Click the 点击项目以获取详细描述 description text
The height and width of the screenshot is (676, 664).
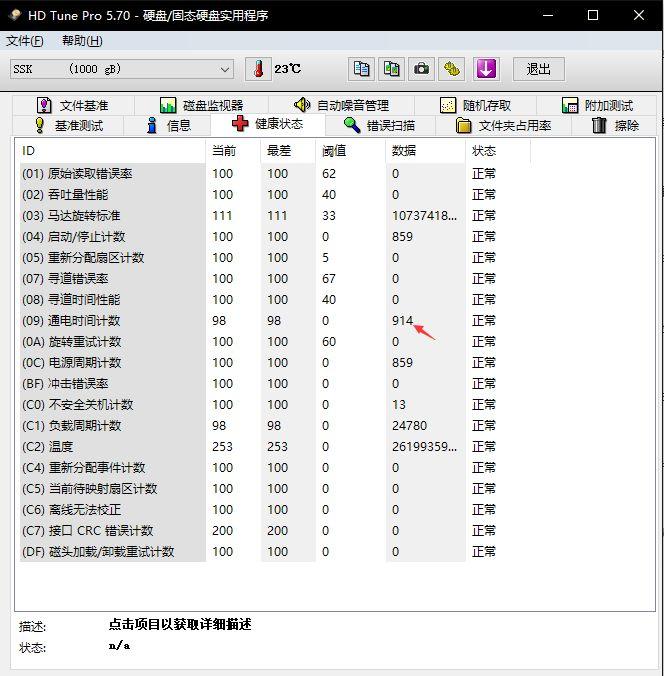click(x=180, y=624)
